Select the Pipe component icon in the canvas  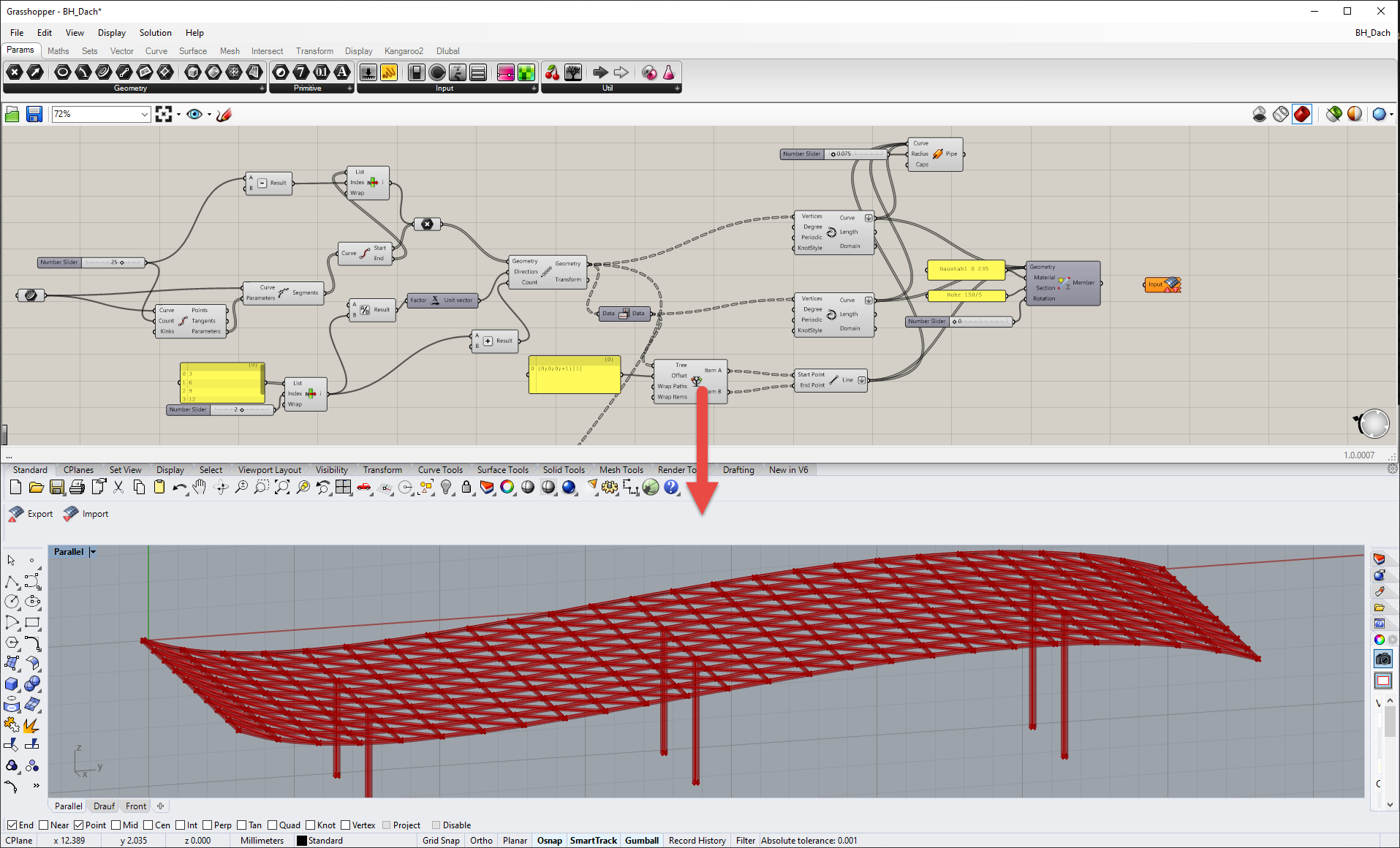(938, 154)
